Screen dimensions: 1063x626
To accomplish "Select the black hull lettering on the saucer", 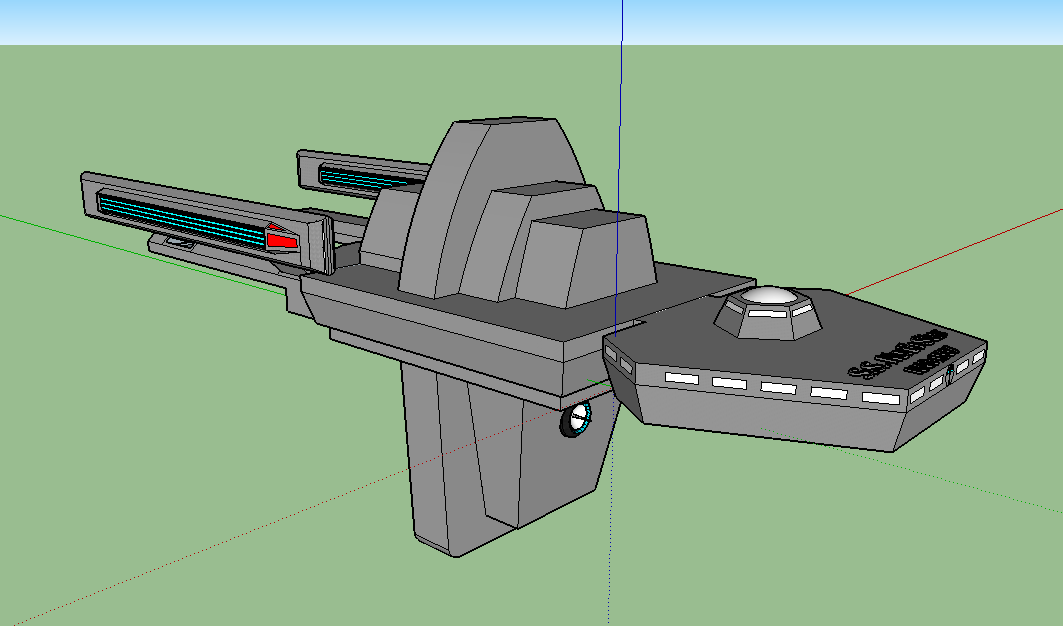I will [x=903, y=354].
